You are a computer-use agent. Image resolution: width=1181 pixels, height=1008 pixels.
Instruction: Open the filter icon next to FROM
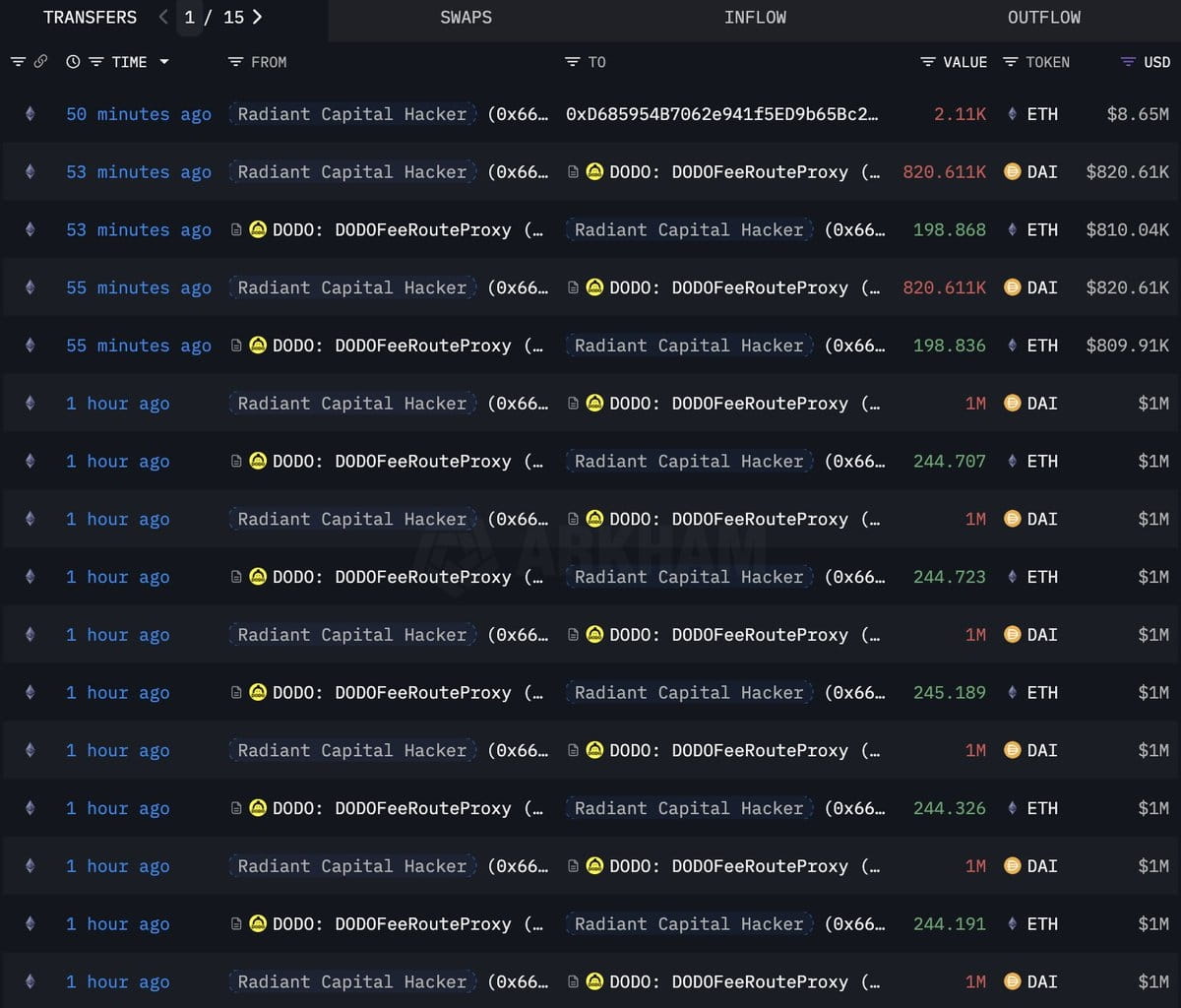pyautogui.click(x=235, y=62)
